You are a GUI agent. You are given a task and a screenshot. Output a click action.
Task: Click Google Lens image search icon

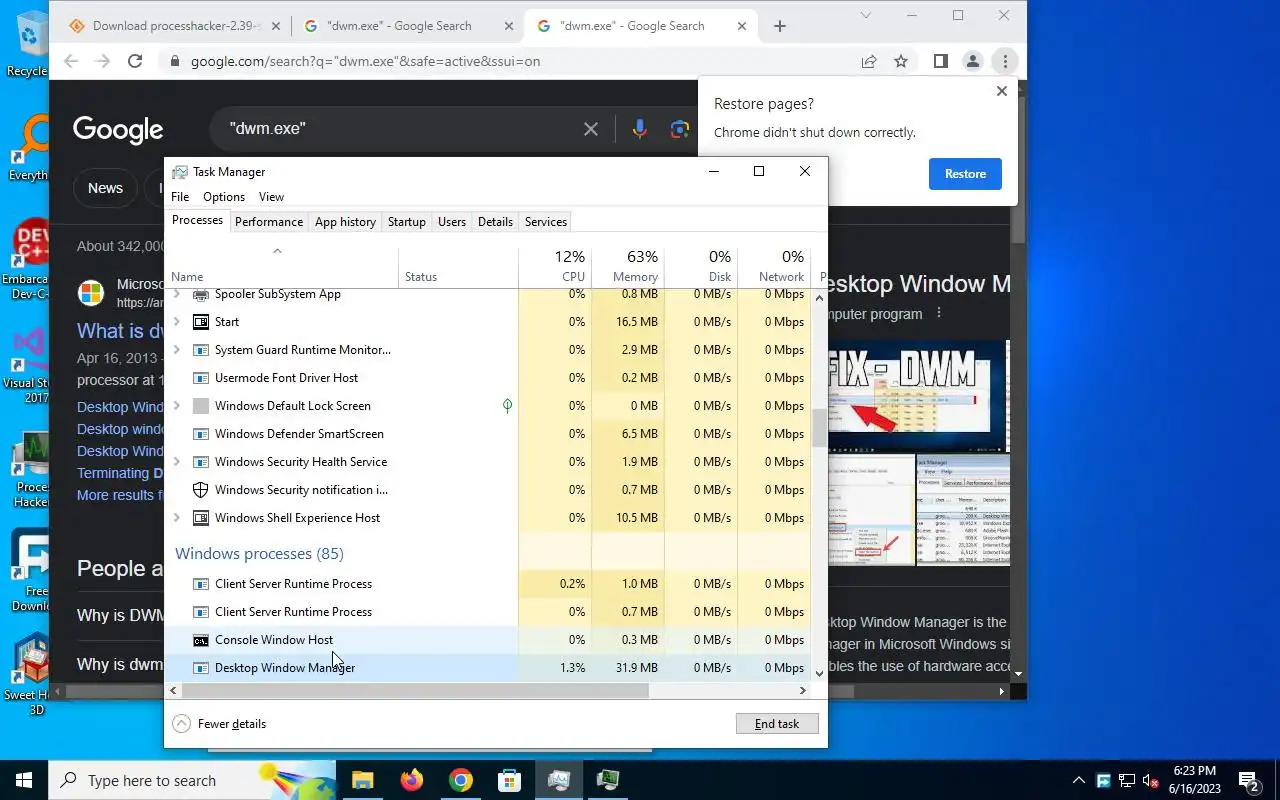pos(680,129)
